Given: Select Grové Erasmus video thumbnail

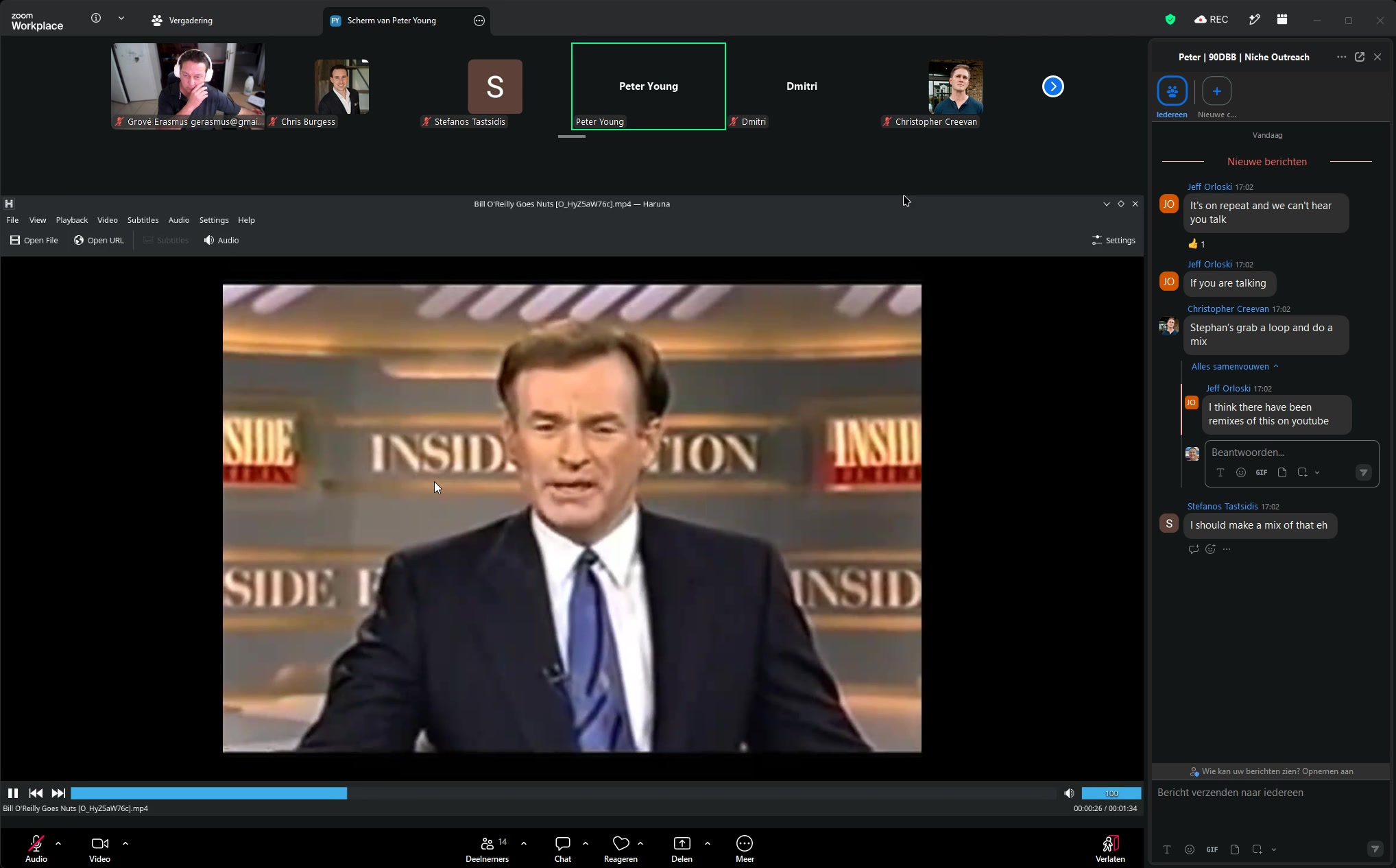Looking at the screenshot, I should (x=188, y=86).
